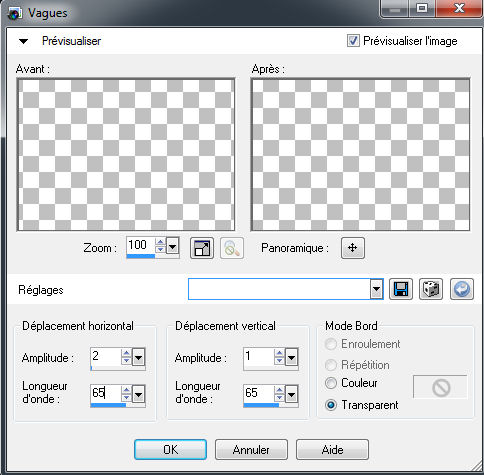Screen dimensions: 484x475
Task: Click the Annuler button
Action: tap(251, 450)
